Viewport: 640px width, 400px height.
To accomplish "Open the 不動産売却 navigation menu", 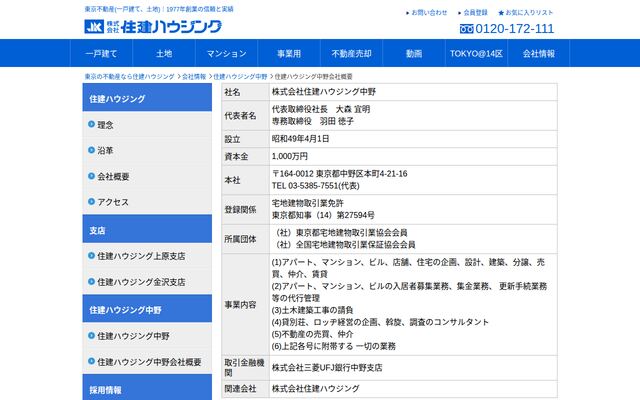I will [x=351, y=53].
